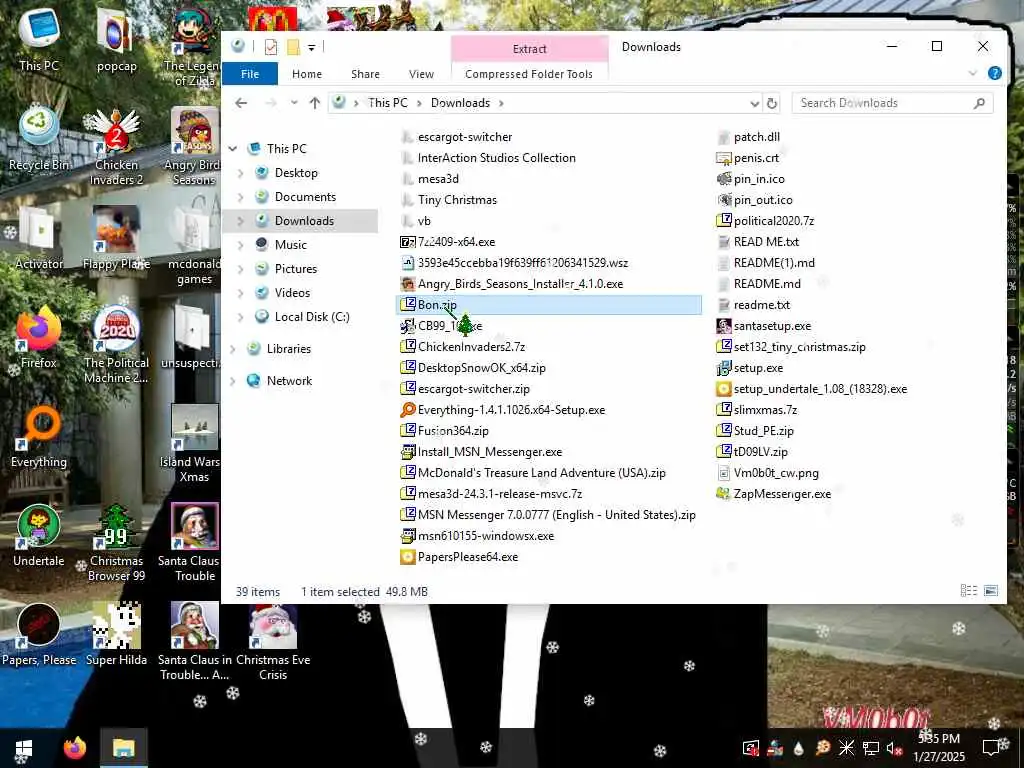Screen dimensions: 1024x768
Task: Click the taskbar clock and date
Action: [939, 748]
